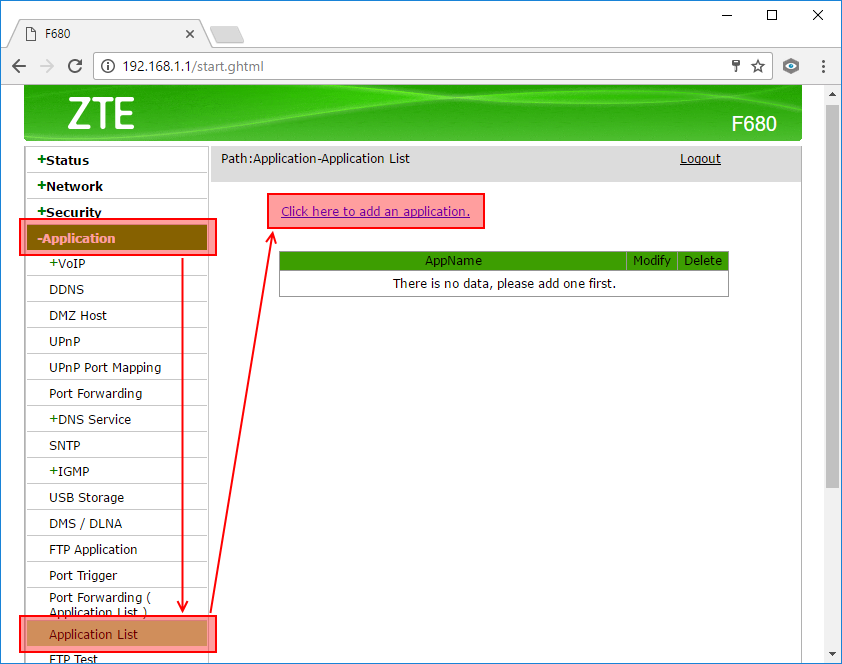Click the Delete column header
This screenshot has height=664, width=842.
point(702,260)
